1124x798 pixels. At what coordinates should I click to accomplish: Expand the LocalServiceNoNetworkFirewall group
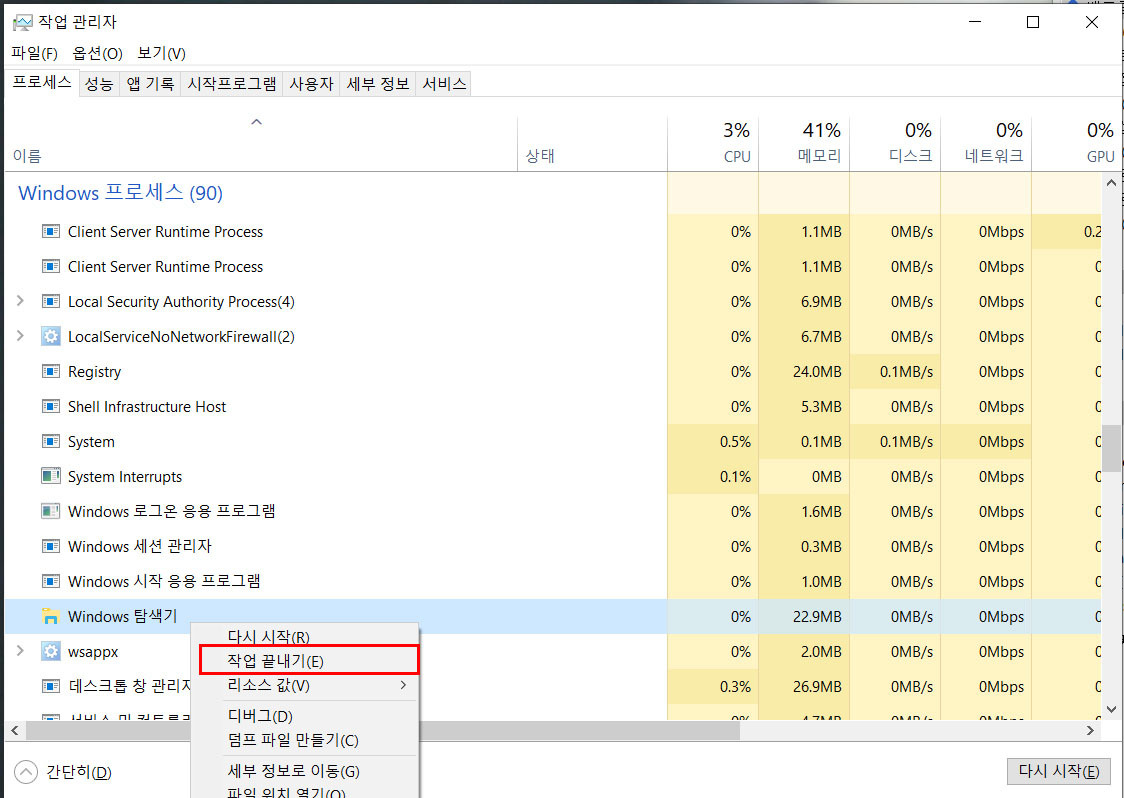(x=20, y=336)
